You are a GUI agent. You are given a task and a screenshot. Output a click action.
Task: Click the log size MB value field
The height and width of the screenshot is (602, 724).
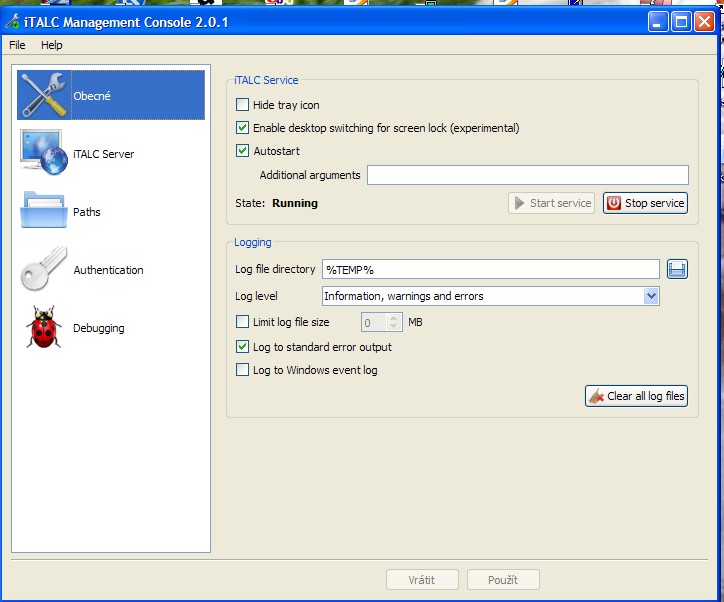pos(374,322)
